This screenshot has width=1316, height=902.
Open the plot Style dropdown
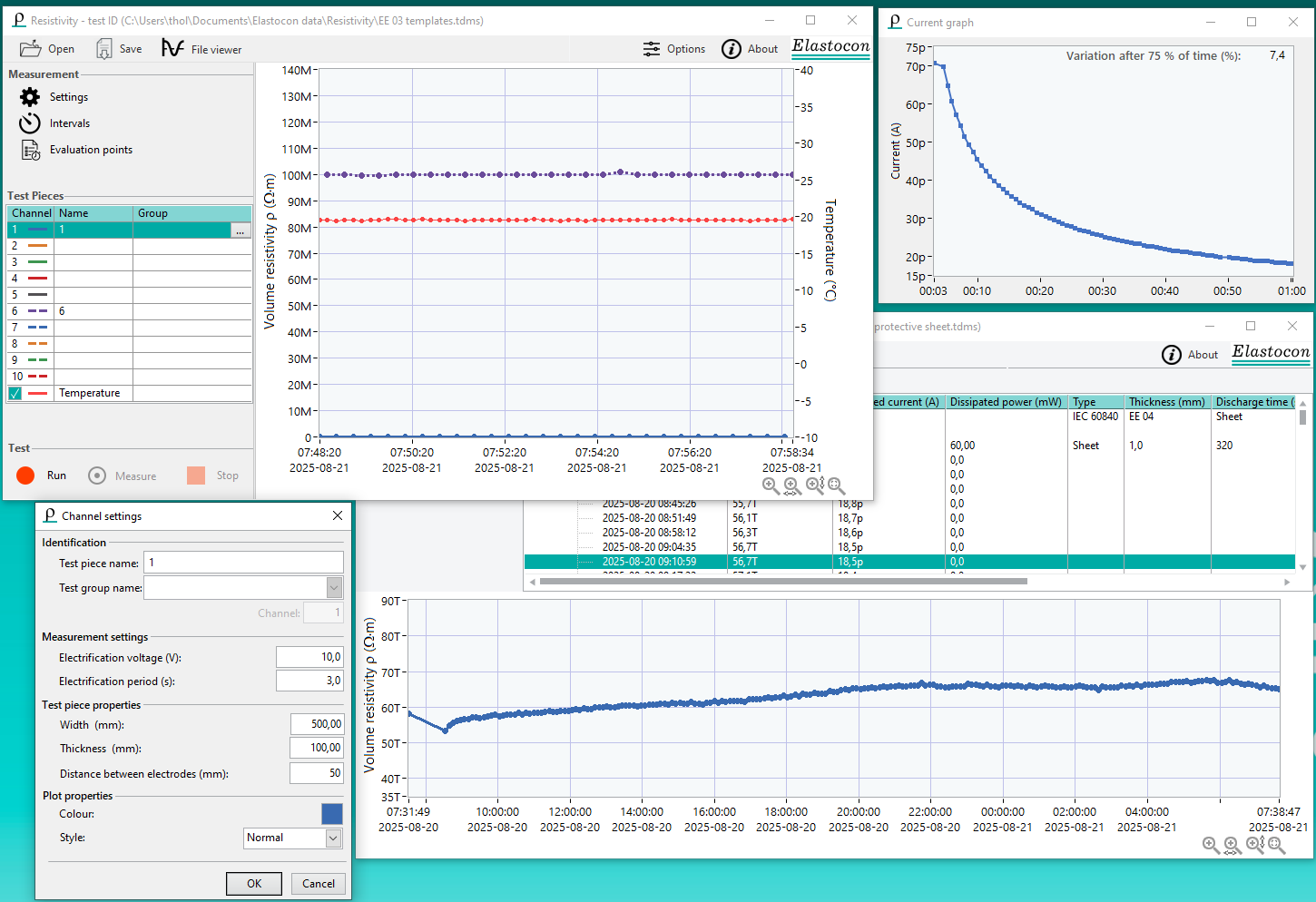click(333, 838)
